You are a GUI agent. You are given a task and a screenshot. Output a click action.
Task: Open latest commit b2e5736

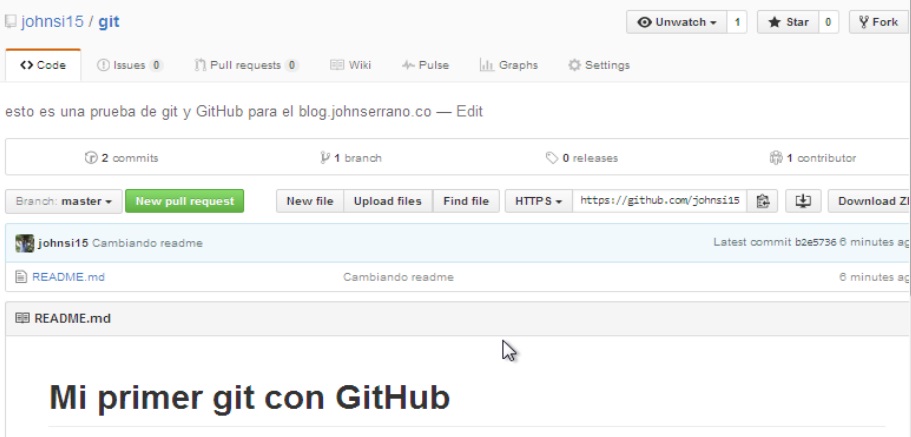point(816,242)
